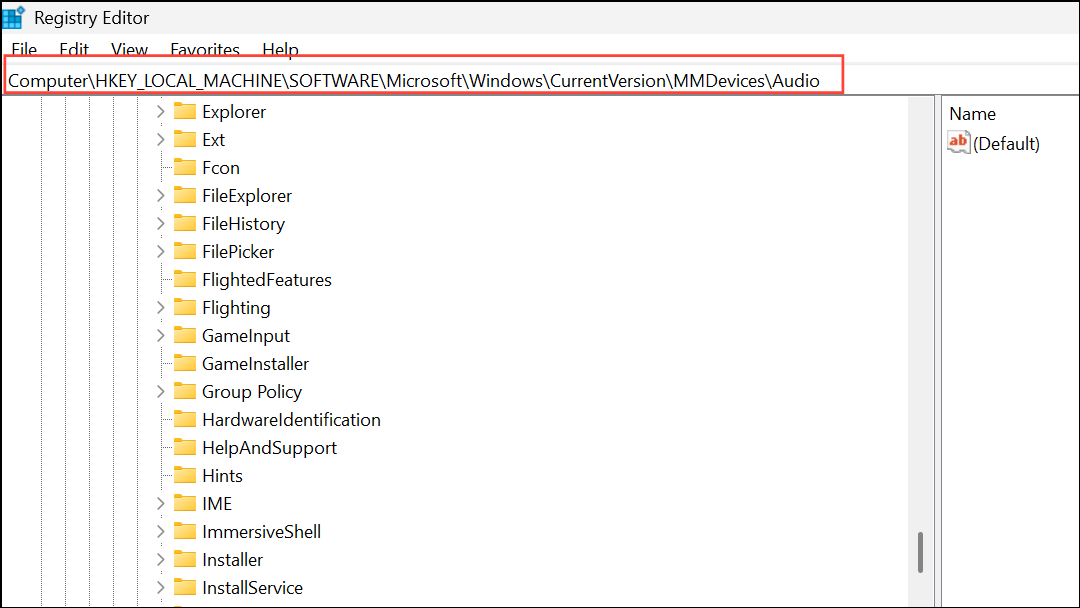Screen dimensions: 1080x608
Task: Click the HelpAndSupport folder icon
Action: [x=185, y=447]
